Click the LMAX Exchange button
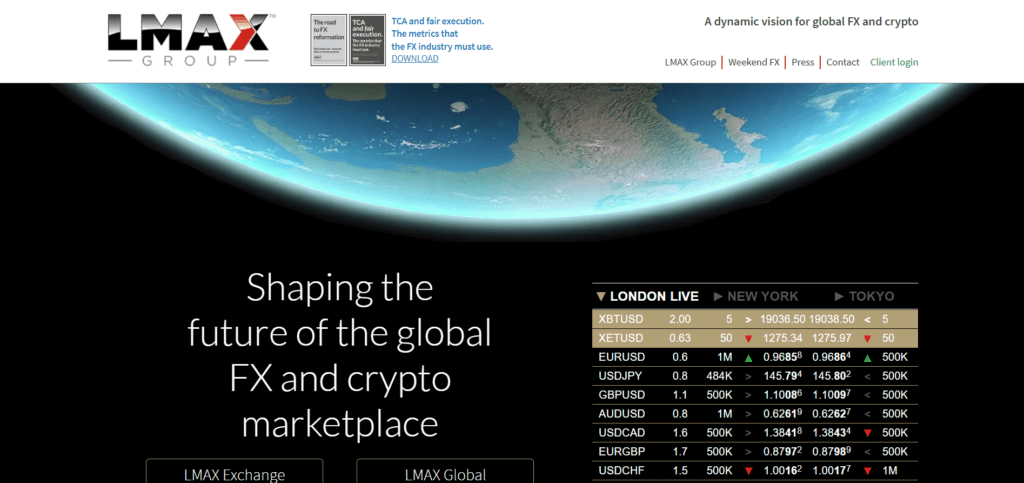The width and height of the screenshot is (1024, 483). (x=234, y=474)
